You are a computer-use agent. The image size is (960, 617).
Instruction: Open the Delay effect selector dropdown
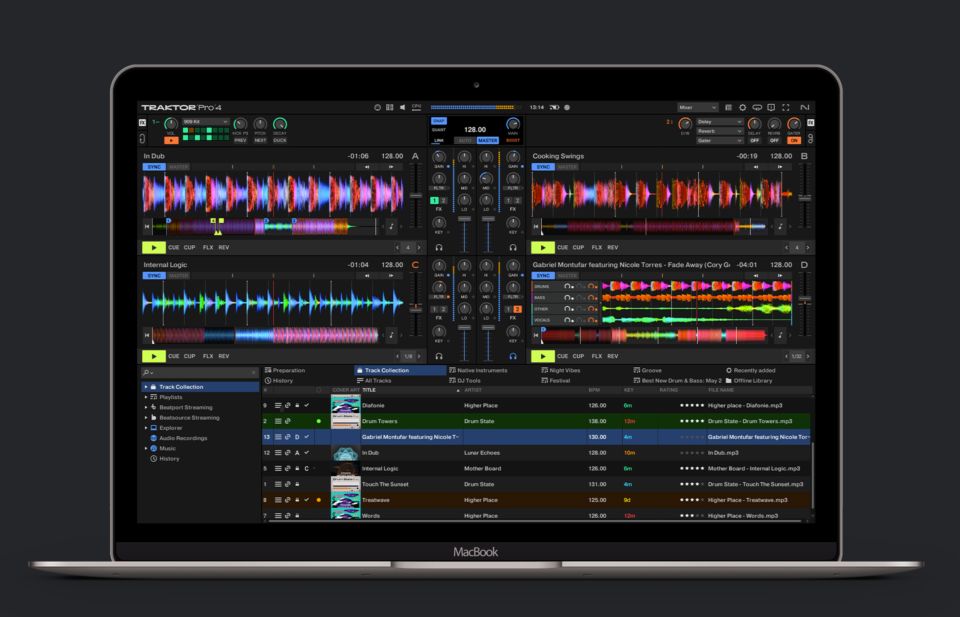pos(720,122)
